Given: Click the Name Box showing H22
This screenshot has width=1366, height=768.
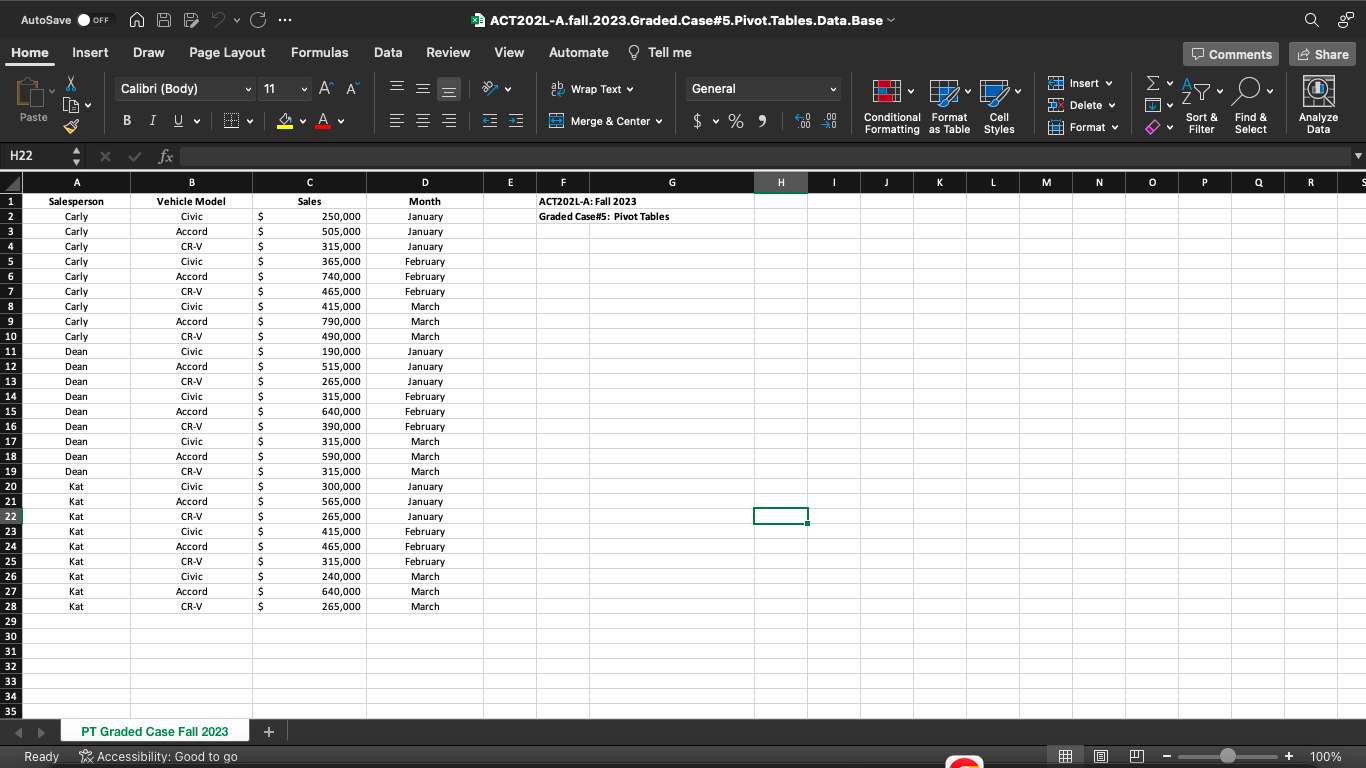Looking at the screenshot, I should [35, 156].
